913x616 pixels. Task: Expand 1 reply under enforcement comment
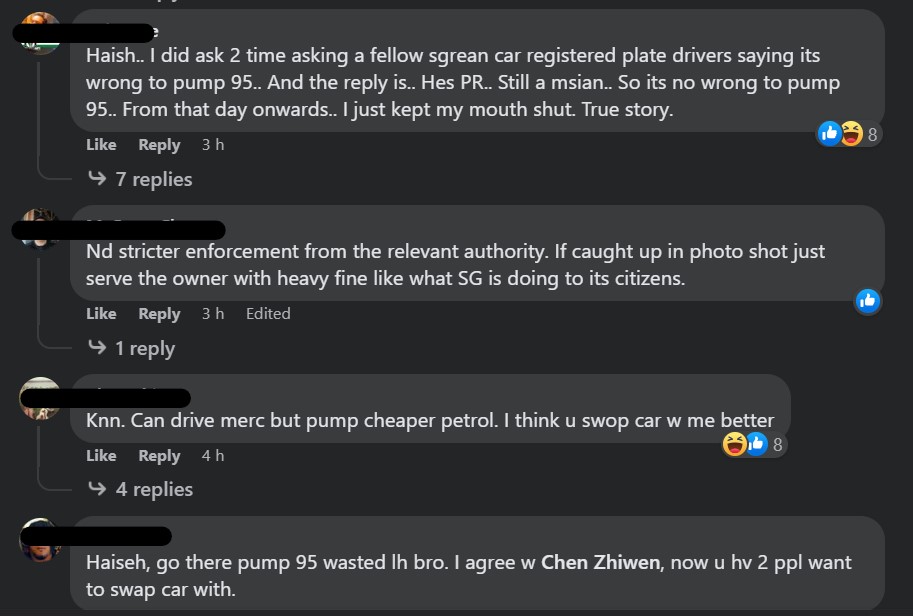point(144,348)
